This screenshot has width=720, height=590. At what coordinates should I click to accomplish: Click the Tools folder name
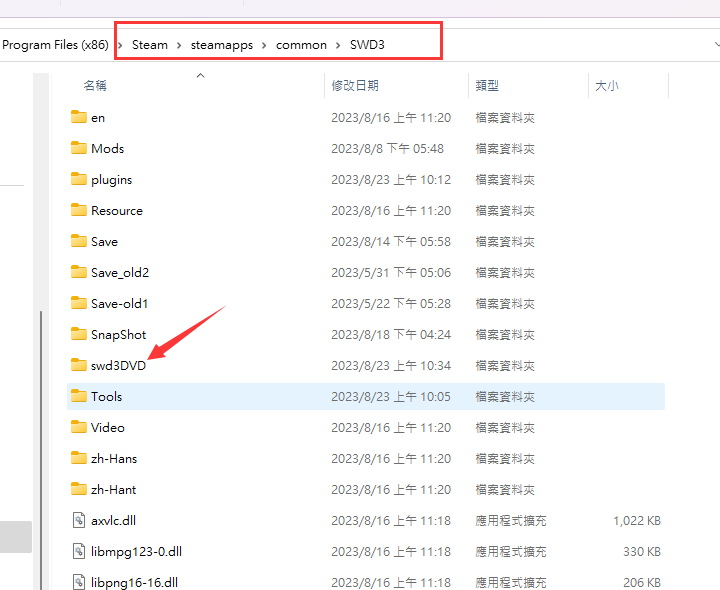107,397
